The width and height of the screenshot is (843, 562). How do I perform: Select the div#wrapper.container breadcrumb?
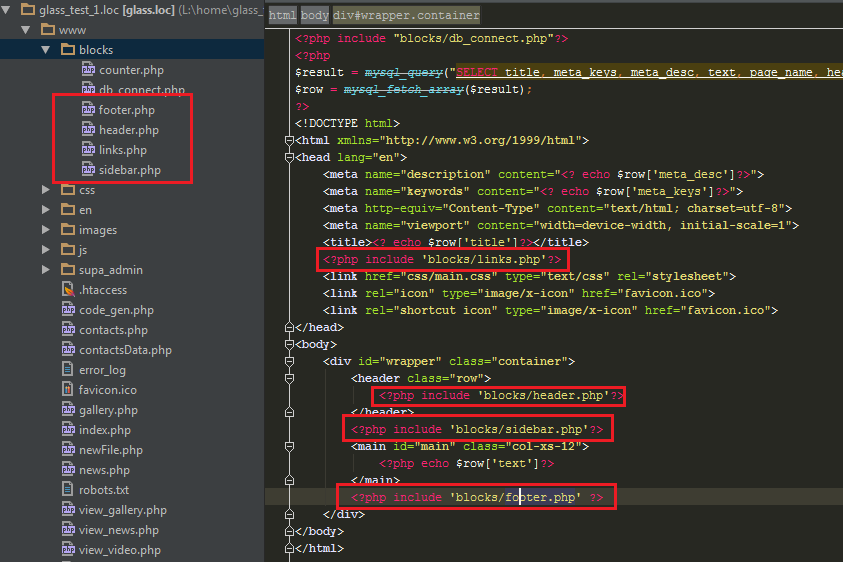[x=407, y=16]
